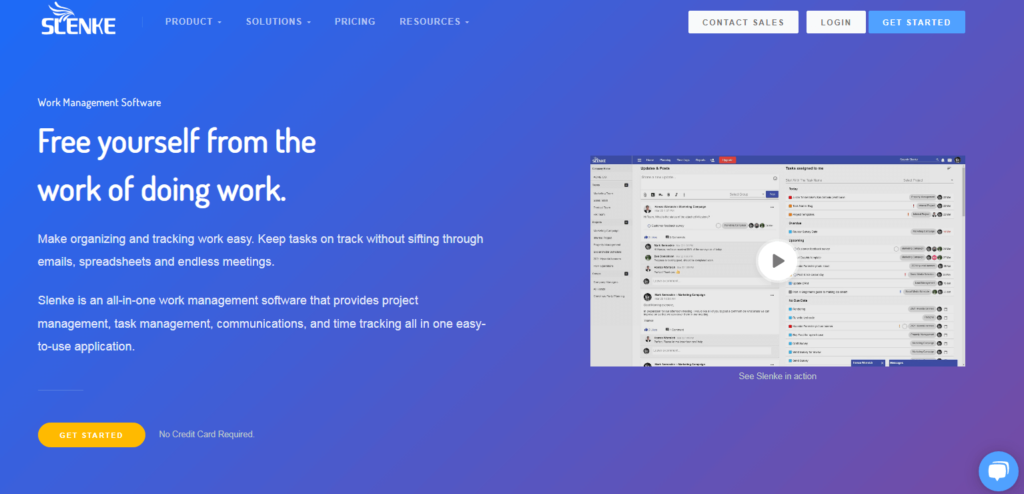Screen dimensions: 1024x494
Task: Click the Login button
Action: (836, 22)
